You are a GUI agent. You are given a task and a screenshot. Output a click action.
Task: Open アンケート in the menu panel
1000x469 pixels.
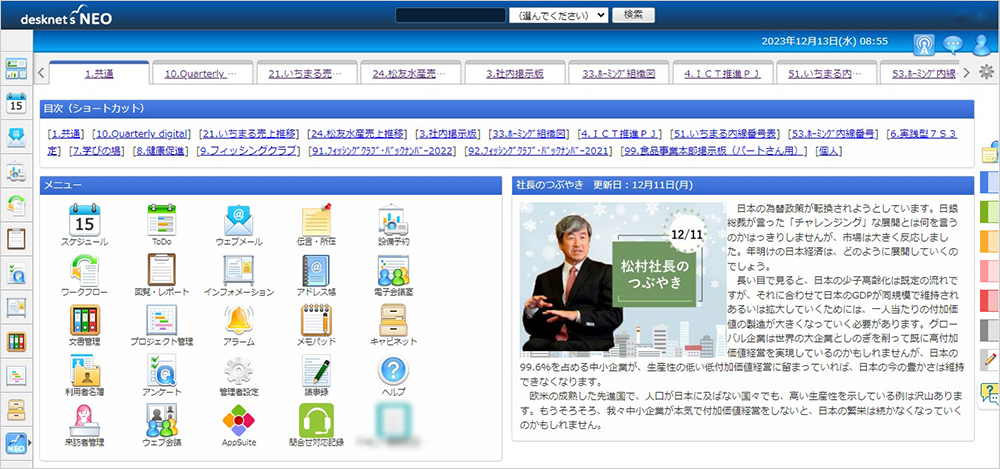pos(161,375)
